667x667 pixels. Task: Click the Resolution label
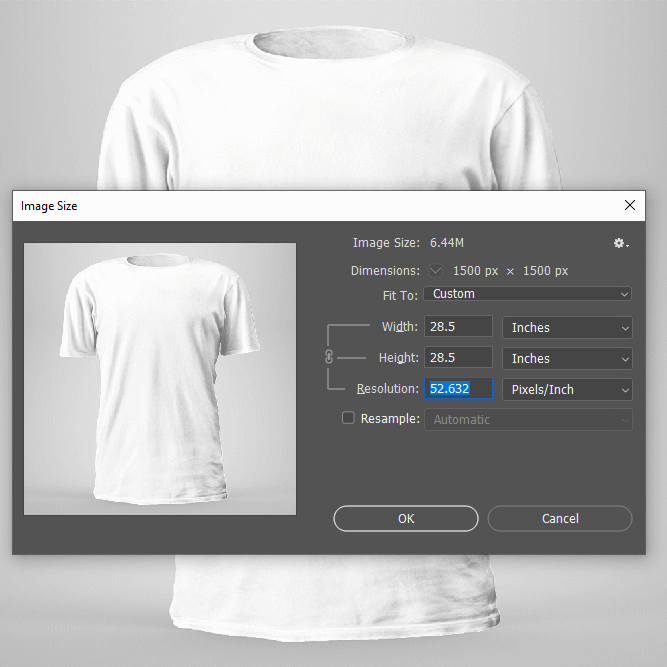(388, 389)
